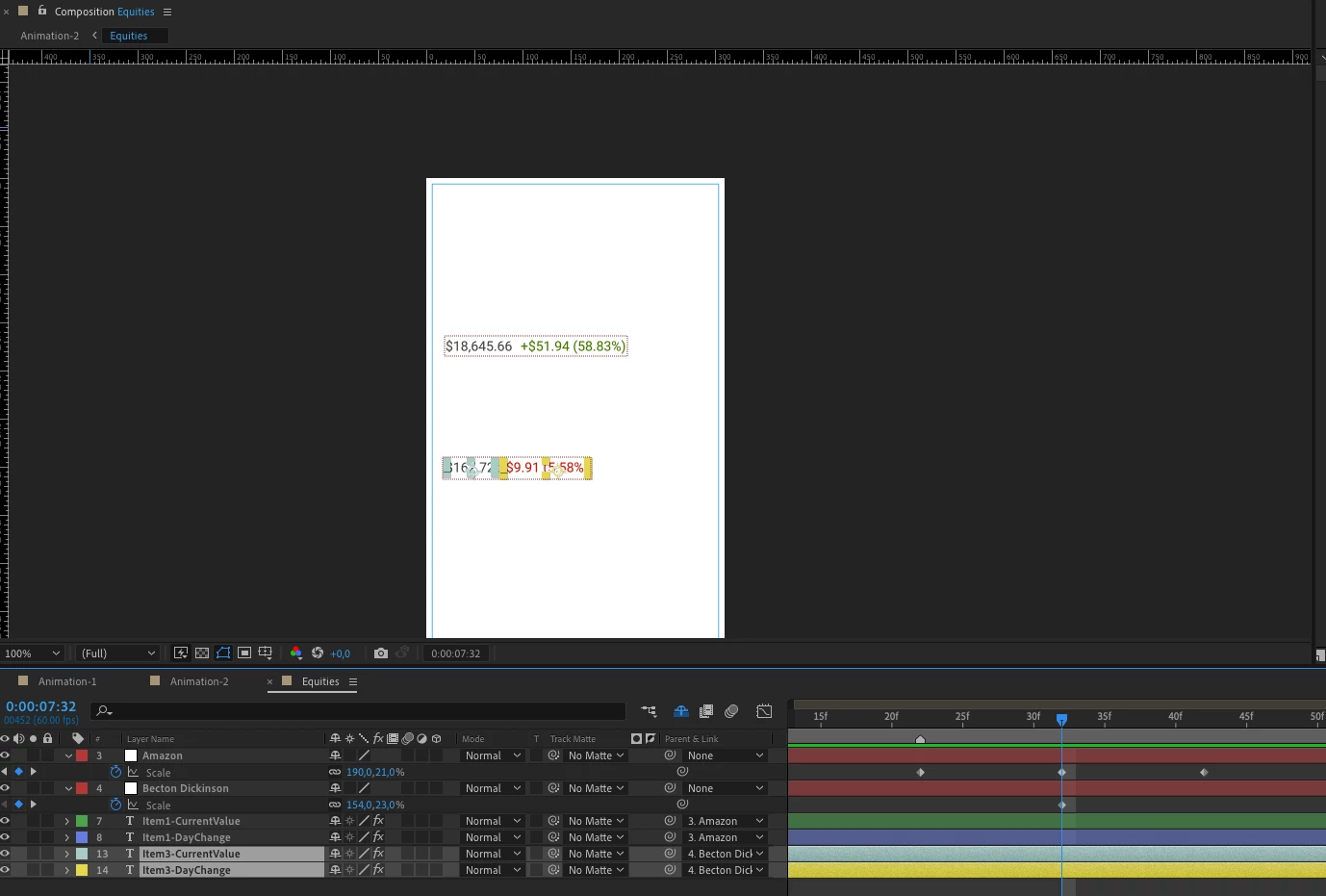This screenshot has height=896, width=1326.
Task: Open the Graph Editor icon
Action: click(x=765, y=711)
